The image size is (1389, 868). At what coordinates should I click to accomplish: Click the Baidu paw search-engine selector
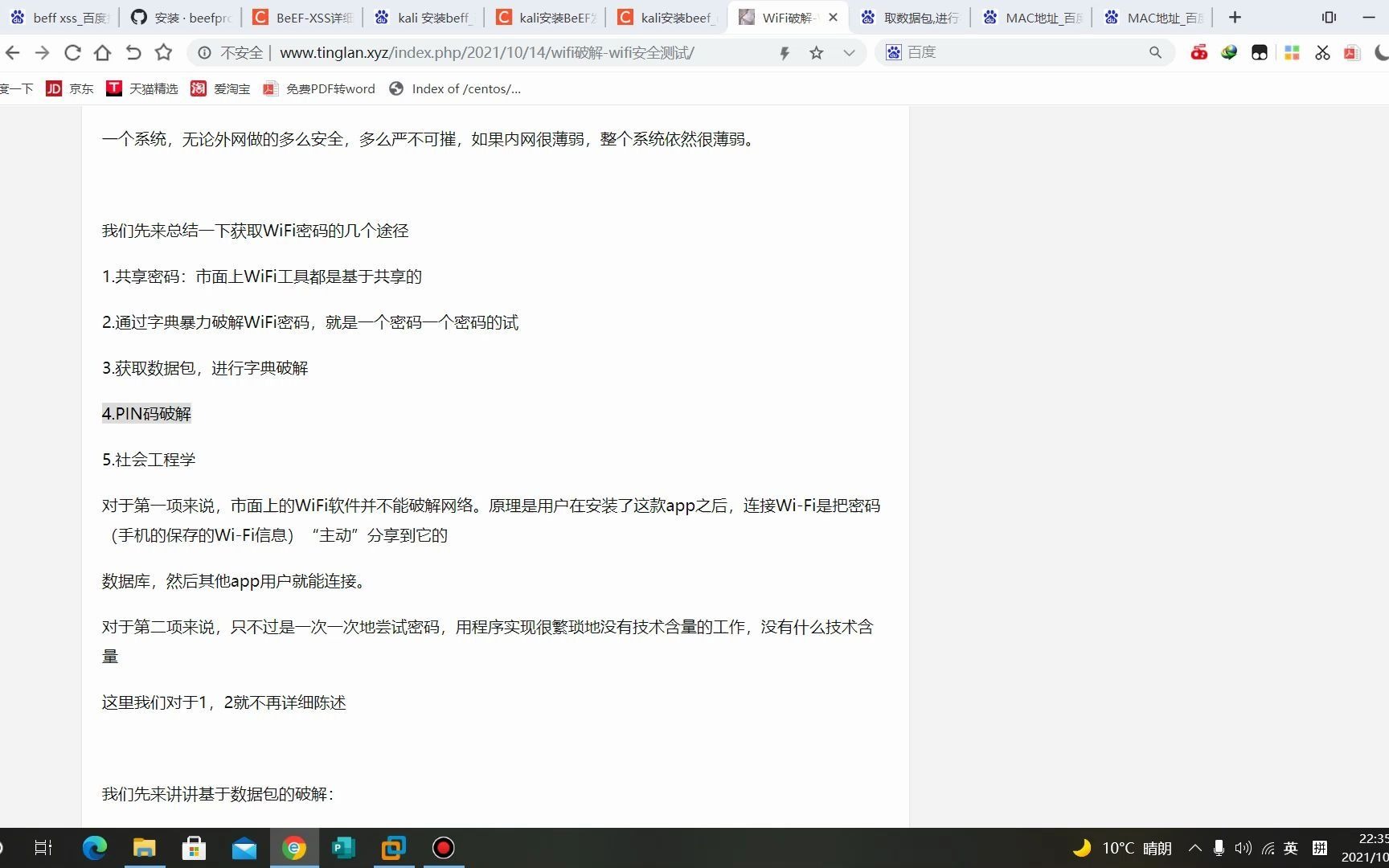pos(894,52)
